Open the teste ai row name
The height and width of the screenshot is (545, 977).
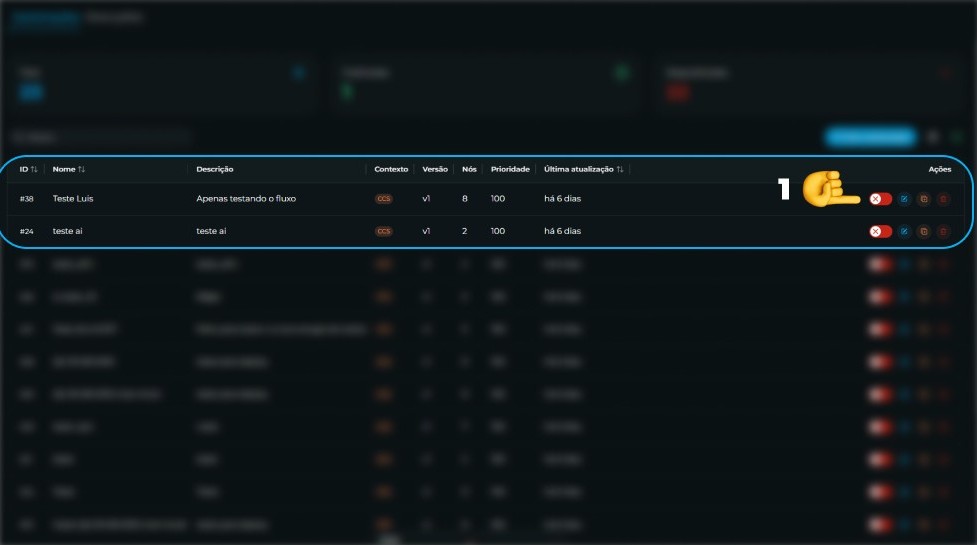(67, 231)
